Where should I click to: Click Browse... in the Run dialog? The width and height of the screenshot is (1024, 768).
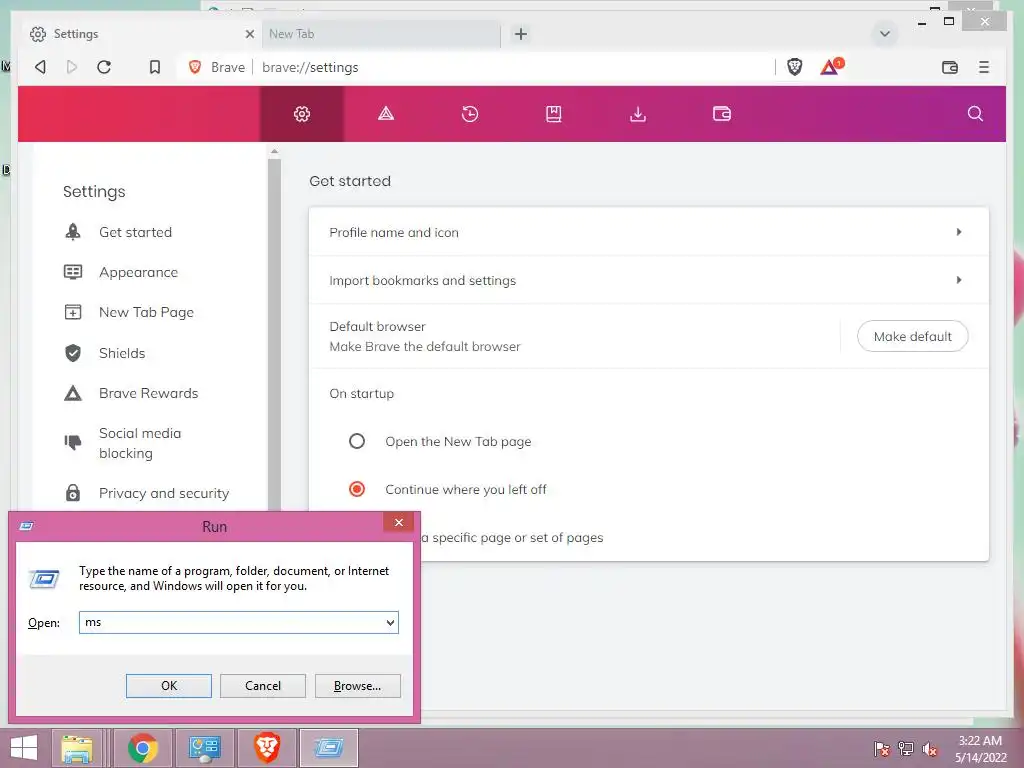(357, 686)
